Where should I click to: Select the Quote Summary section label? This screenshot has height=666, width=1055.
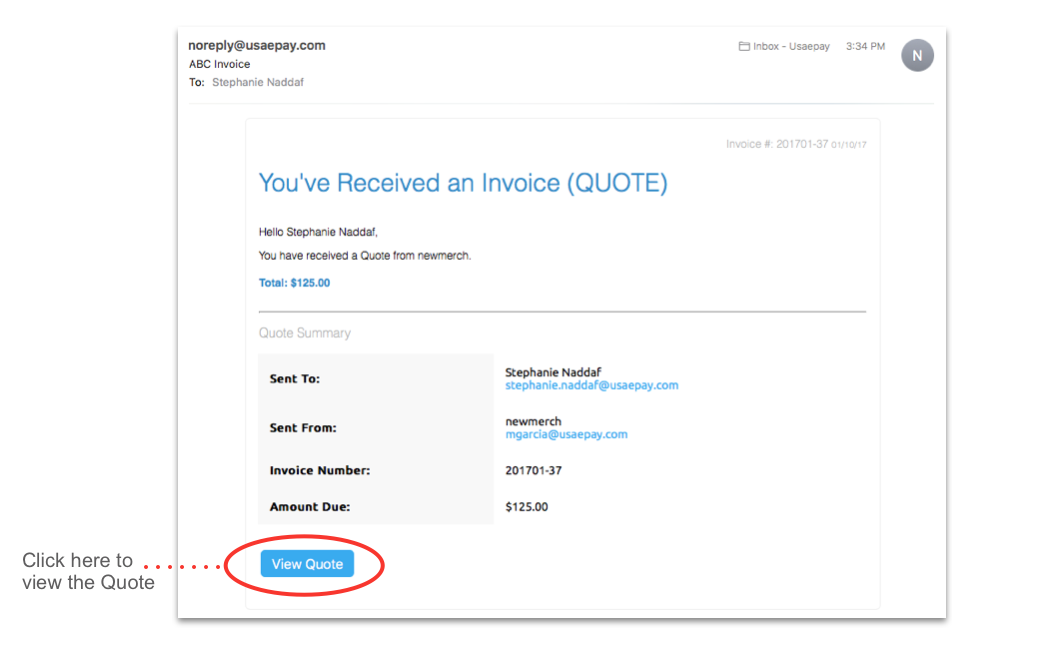click(304, 332)
